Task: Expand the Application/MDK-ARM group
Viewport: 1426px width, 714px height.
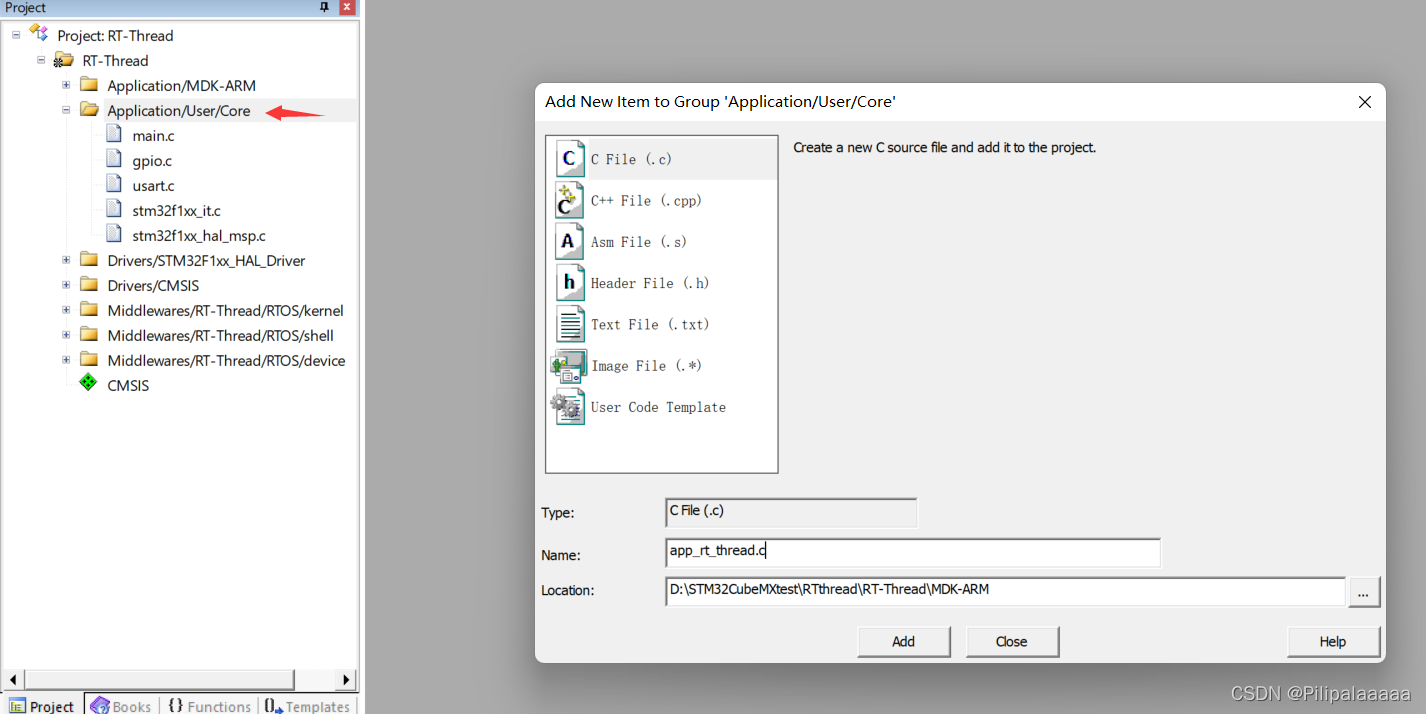Action: (66, 85)
